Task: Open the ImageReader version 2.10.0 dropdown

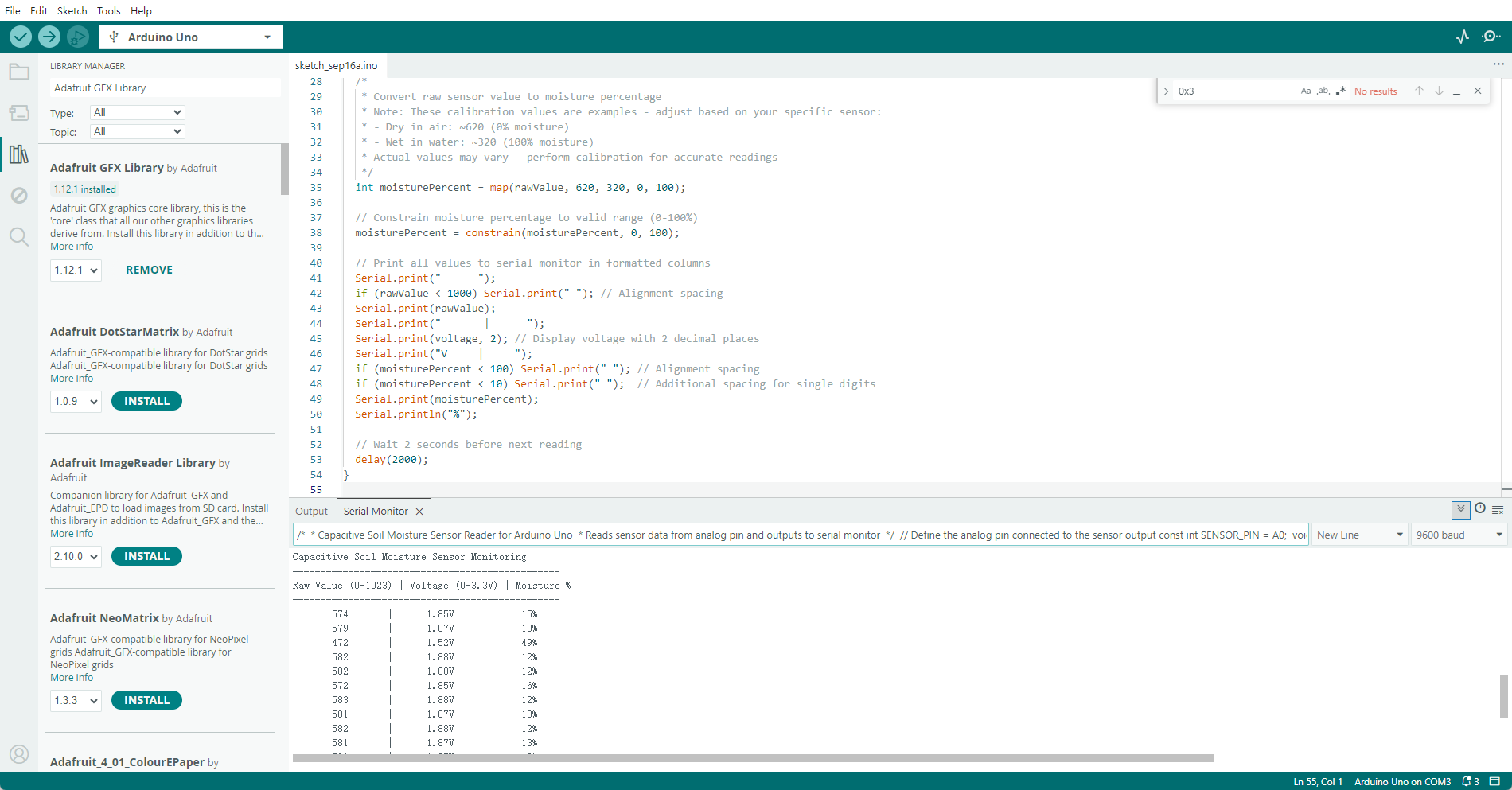Action: coord(76,556)
